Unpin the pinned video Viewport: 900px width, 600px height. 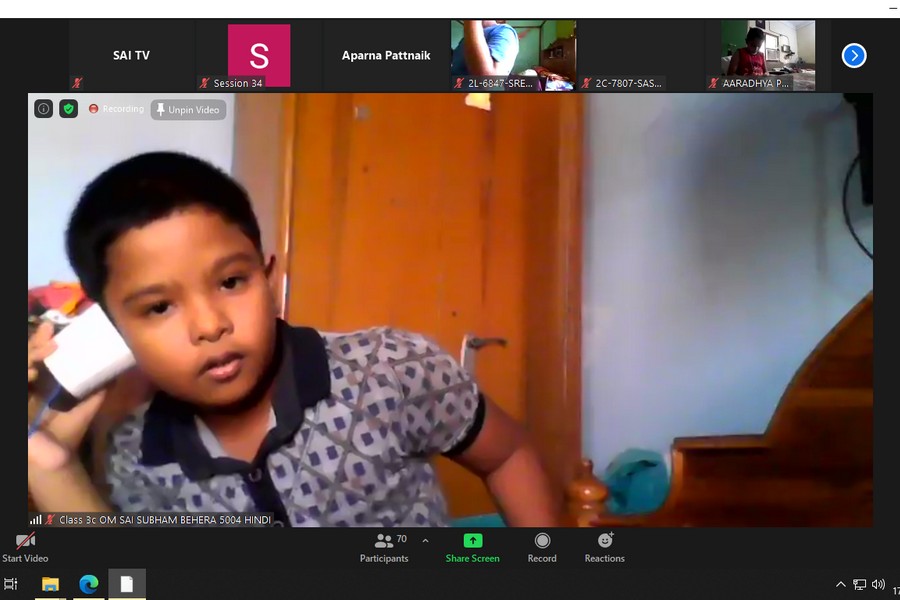click(x=188, y=110)
